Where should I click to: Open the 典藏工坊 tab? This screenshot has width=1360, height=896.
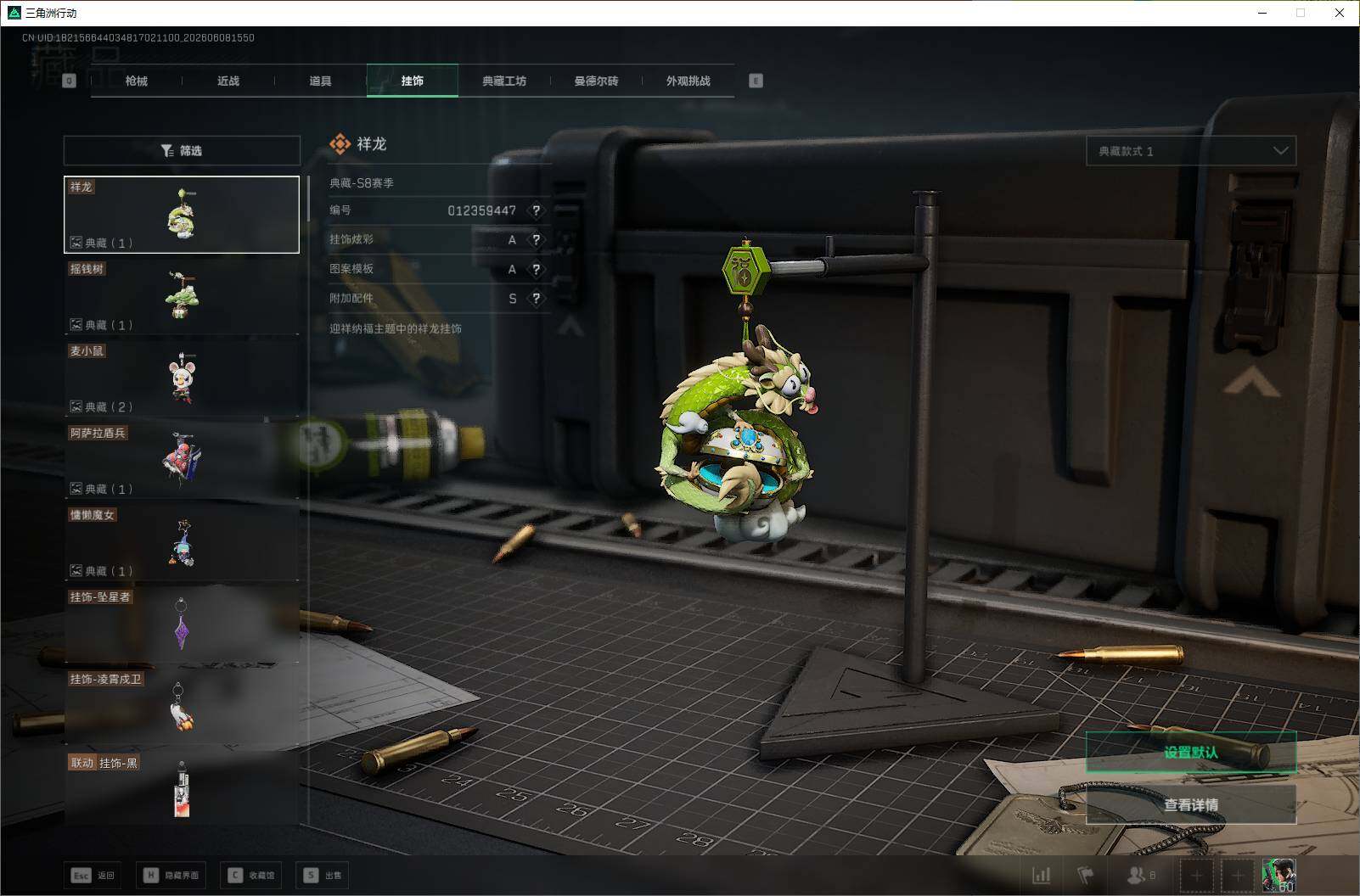(x=504, y=81)
